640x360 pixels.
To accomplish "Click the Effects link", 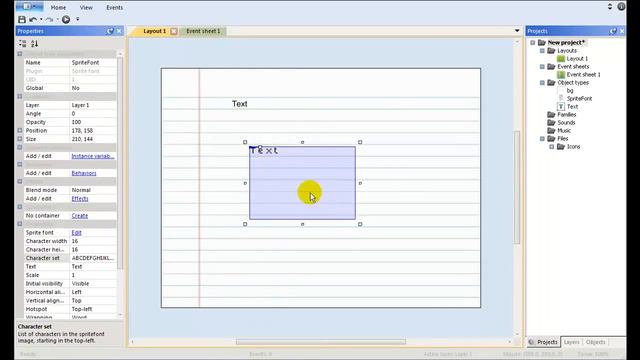I will (80, 198).
